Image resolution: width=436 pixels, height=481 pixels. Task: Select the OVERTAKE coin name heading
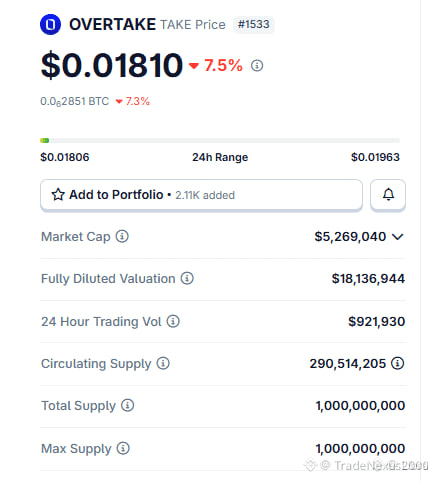click(112, 24)
